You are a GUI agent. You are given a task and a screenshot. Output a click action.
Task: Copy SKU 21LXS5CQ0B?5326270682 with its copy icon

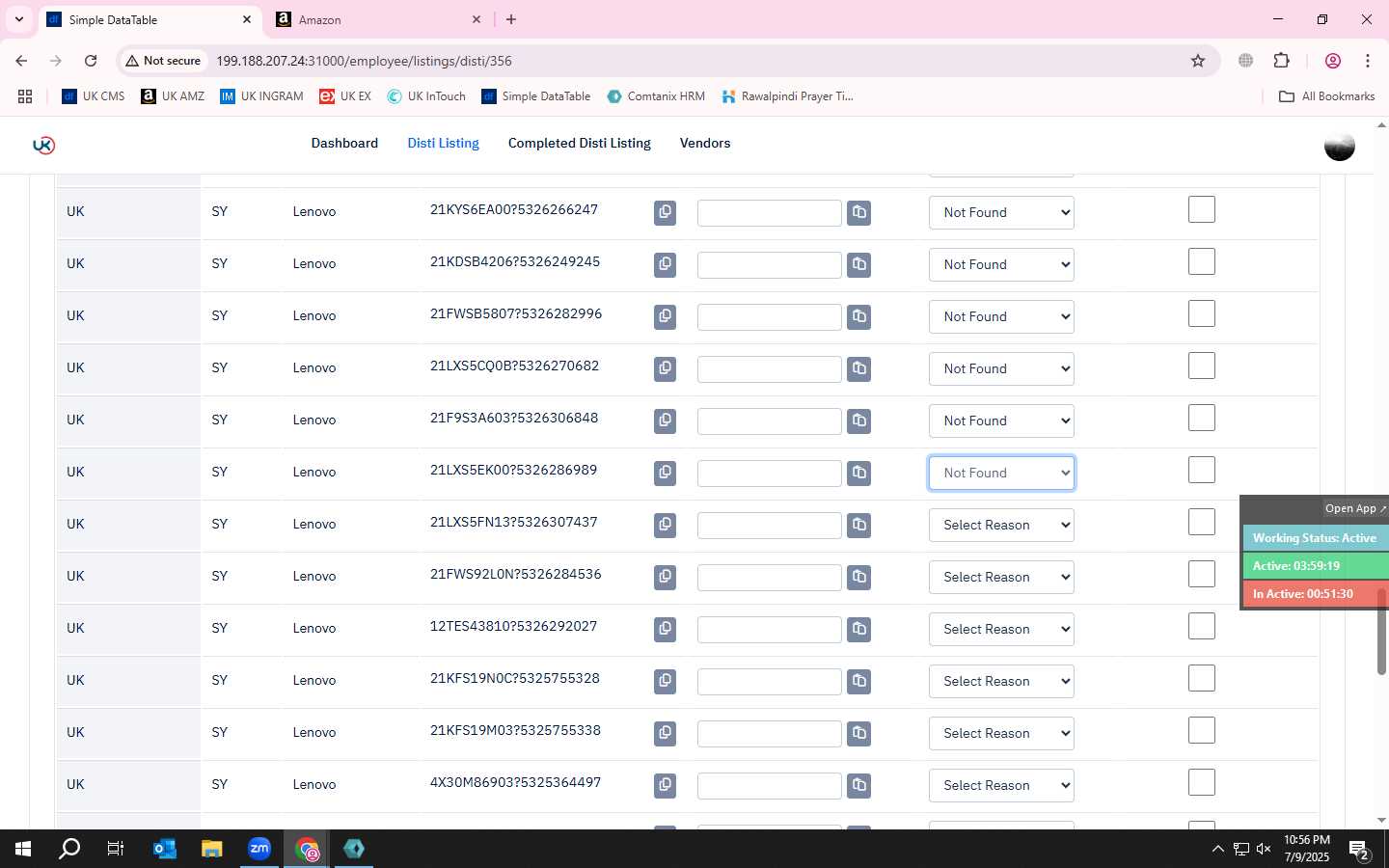tap(665, 368)
